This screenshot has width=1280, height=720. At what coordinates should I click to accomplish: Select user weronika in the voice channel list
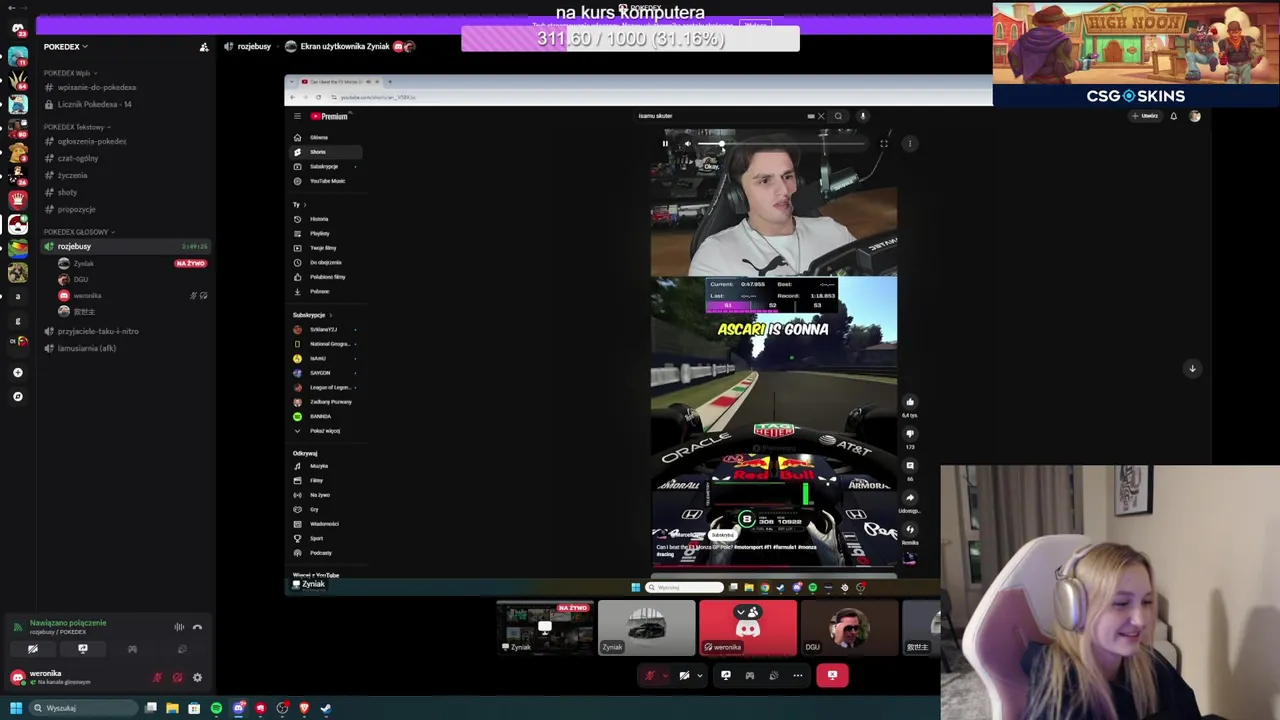point(87,295)
